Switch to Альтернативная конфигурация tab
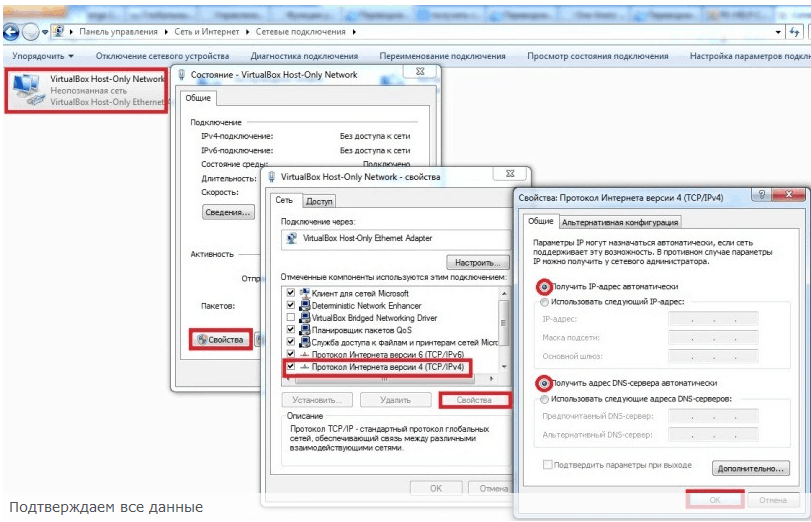 (x=620, y=222)
